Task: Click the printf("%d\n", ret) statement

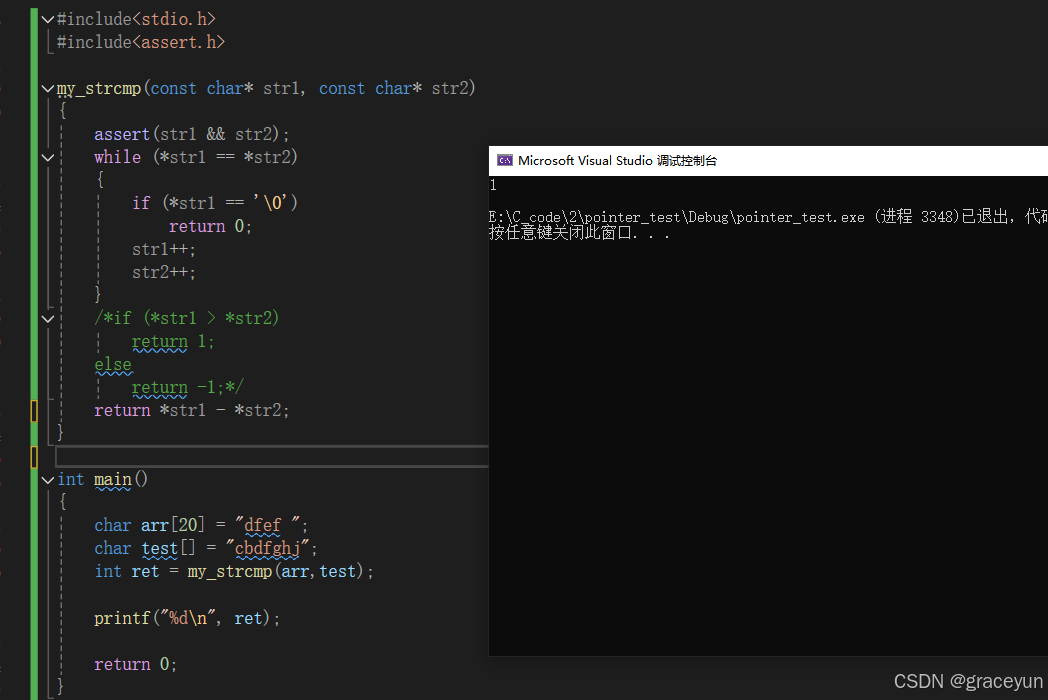Action: coord(186,618)
